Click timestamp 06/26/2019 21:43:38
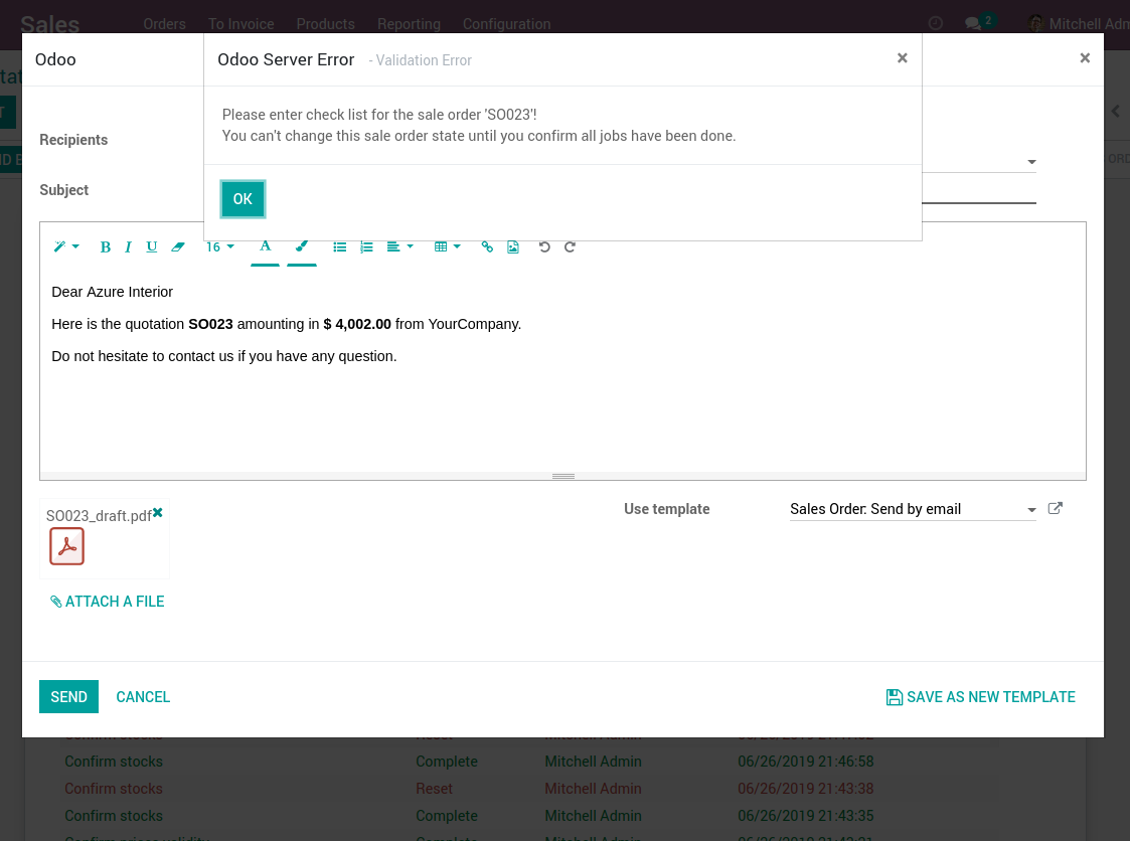 click(x=805, y=788)
